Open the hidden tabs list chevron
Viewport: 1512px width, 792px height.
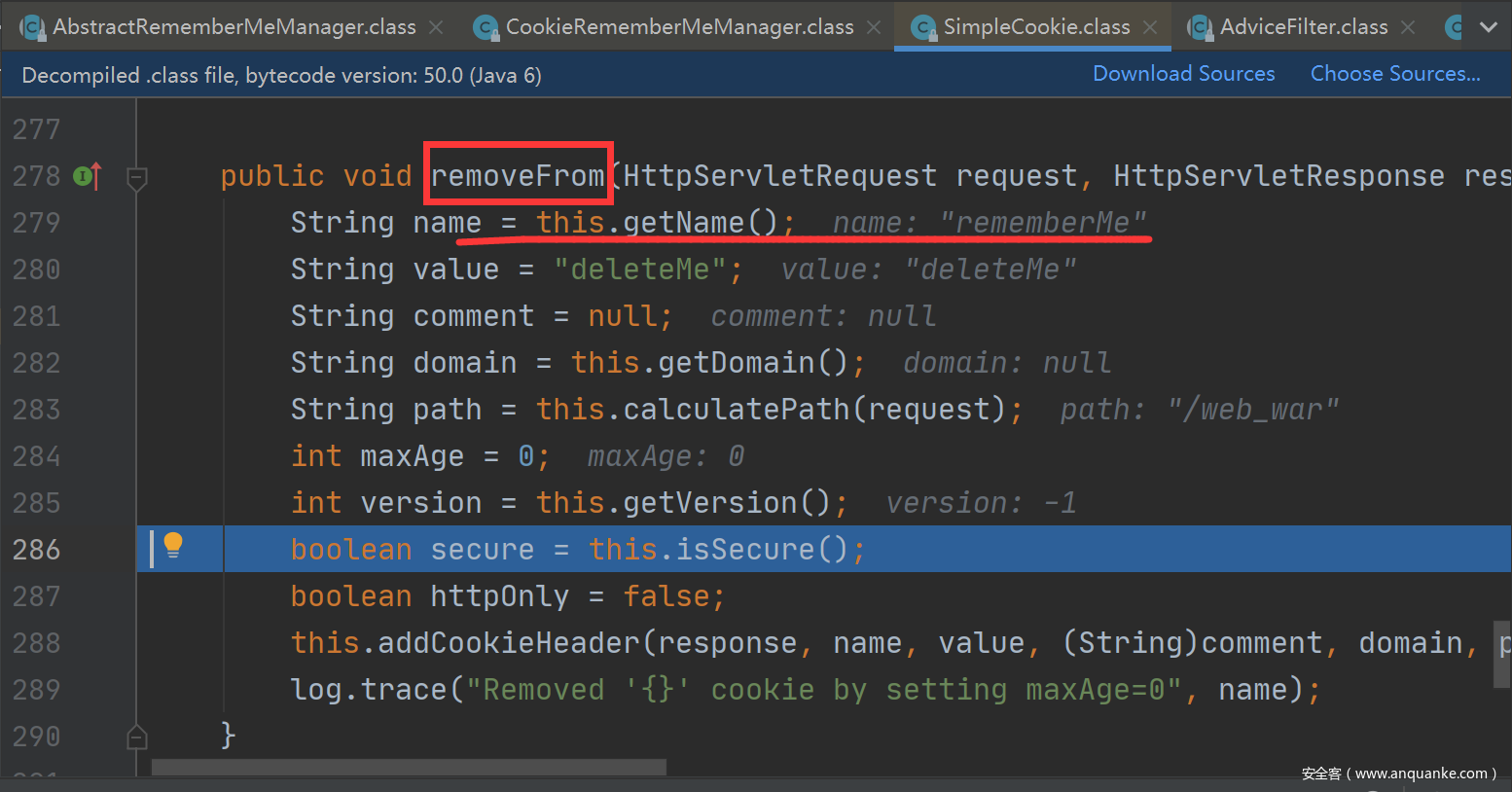click(1488, 27)
